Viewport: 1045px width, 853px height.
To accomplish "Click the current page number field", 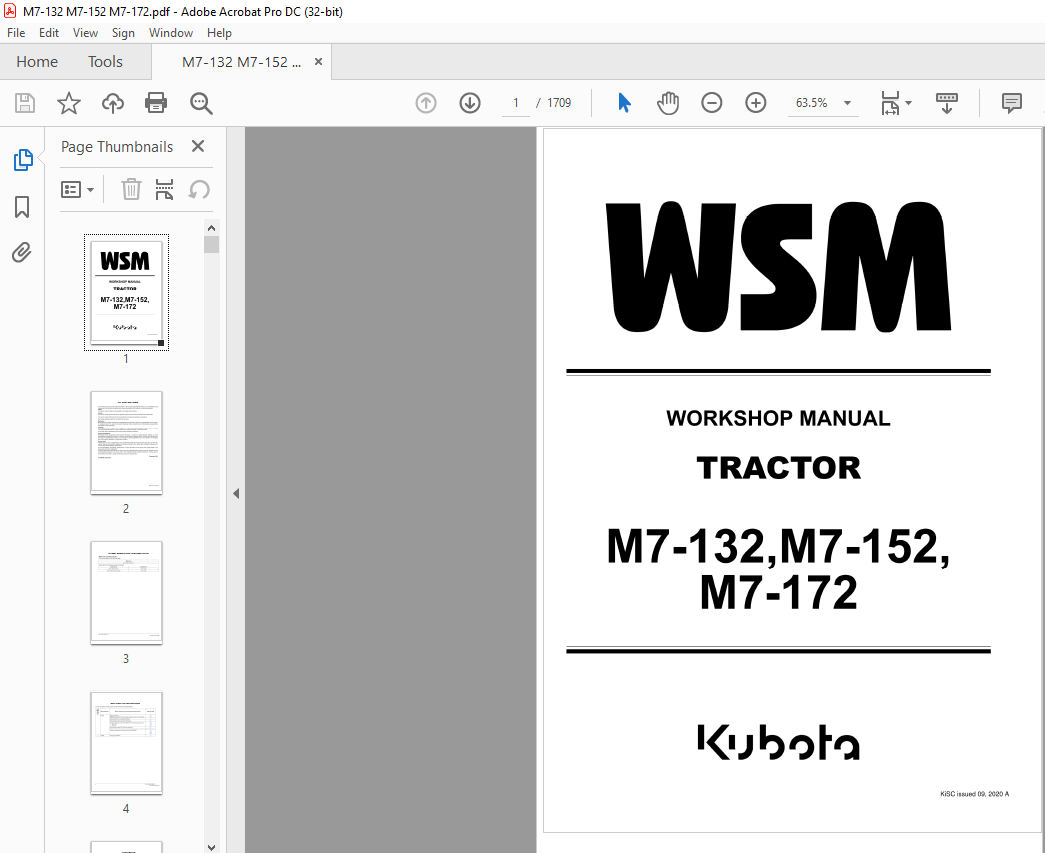I will click(516, 103).
